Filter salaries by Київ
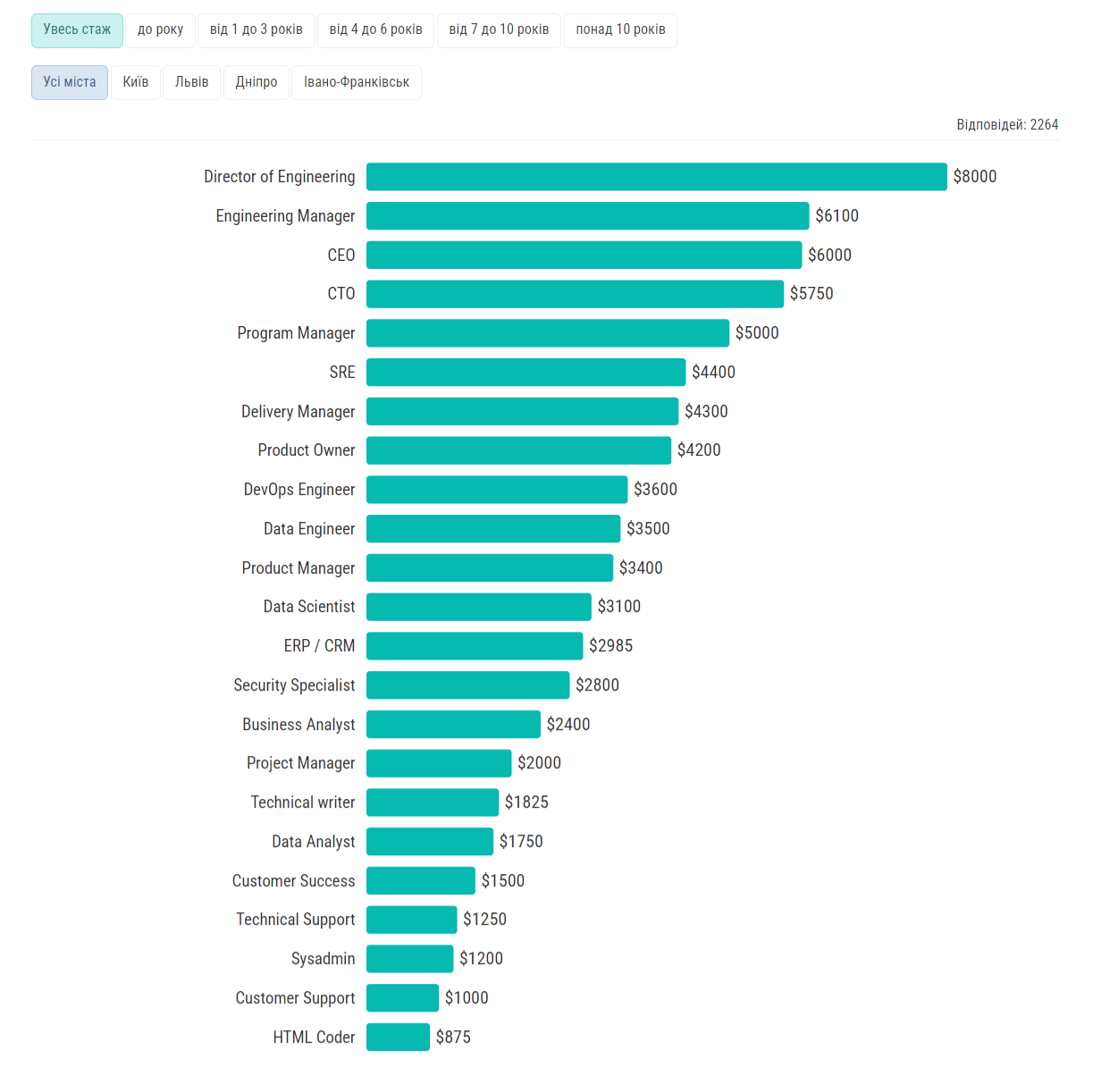1093x1092 pixels. tap(136, 82)
